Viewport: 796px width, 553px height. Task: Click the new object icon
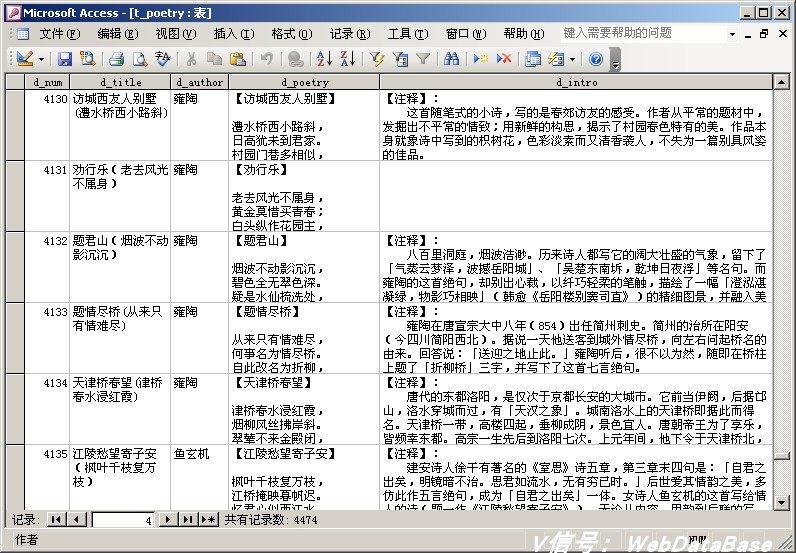(x=556, y=59)
